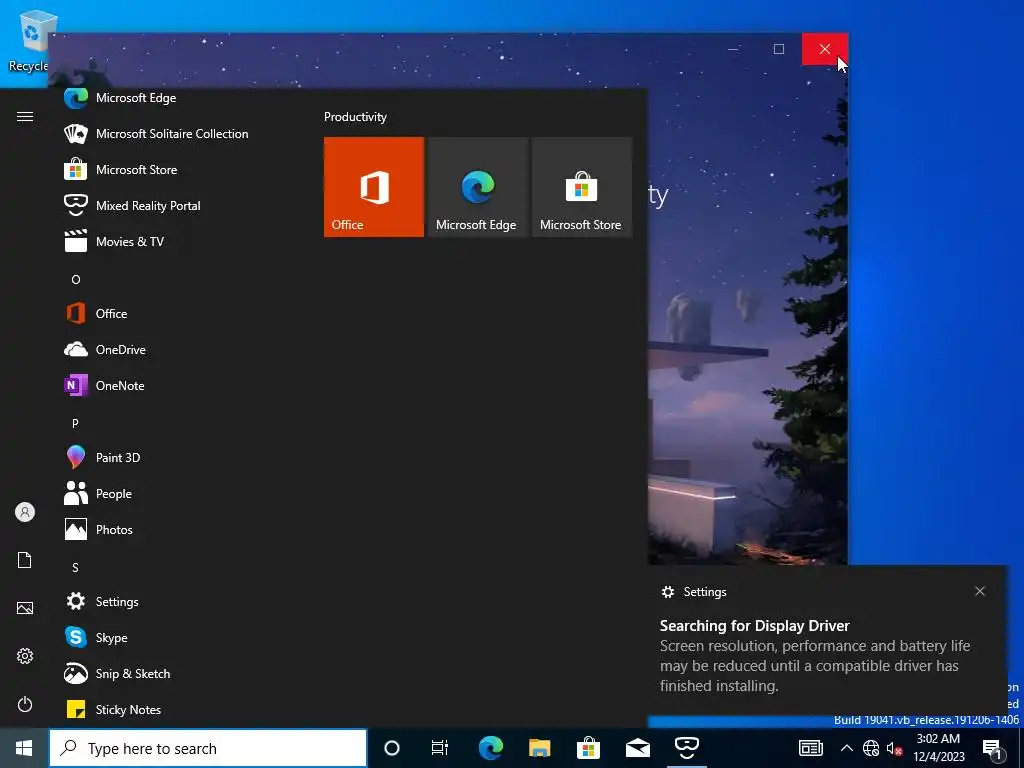Jump to letter S app index header
1024x768 pixels.
coord(75,568)
